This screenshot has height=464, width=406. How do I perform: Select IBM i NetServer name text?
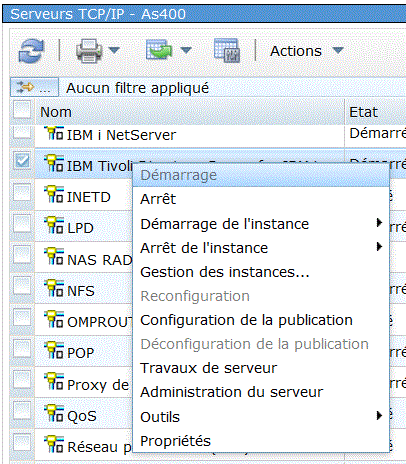121,135
